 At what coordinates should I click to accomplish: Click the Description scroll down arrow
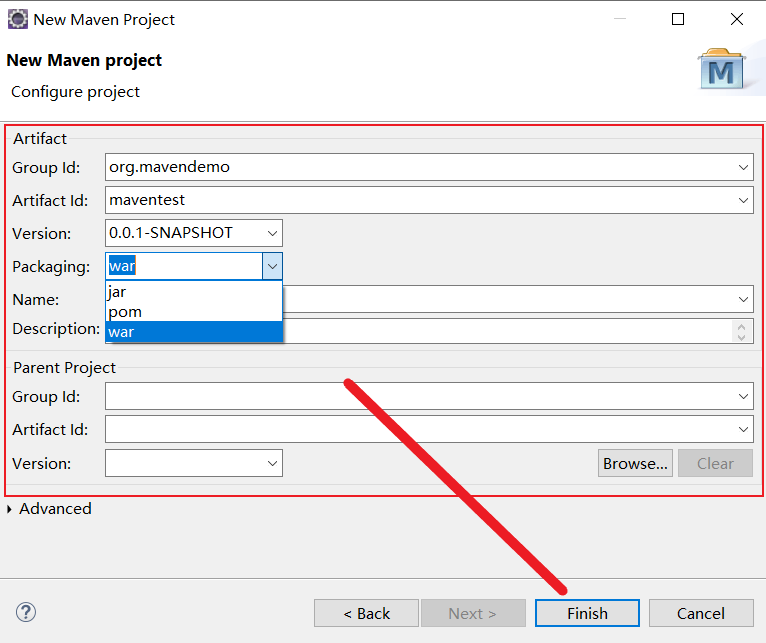coord(742,337)
